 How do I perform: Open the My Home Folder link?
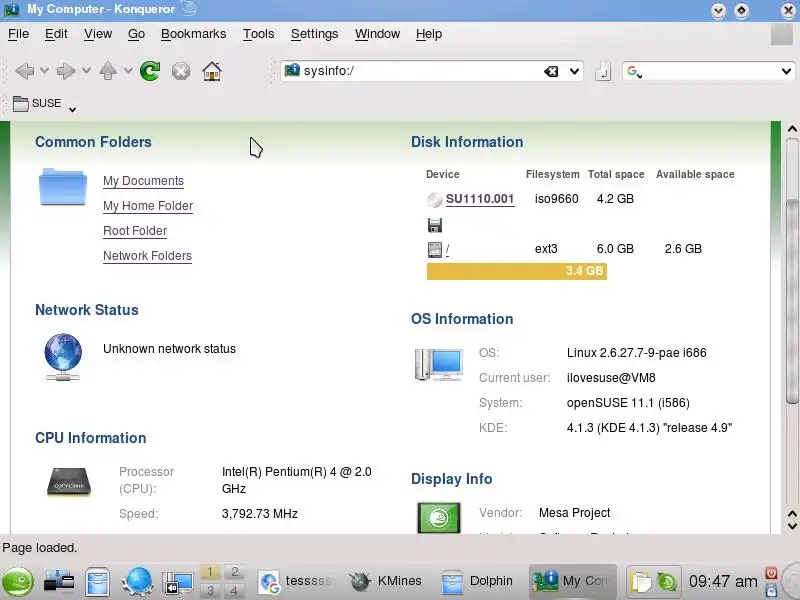coord(148,206)
